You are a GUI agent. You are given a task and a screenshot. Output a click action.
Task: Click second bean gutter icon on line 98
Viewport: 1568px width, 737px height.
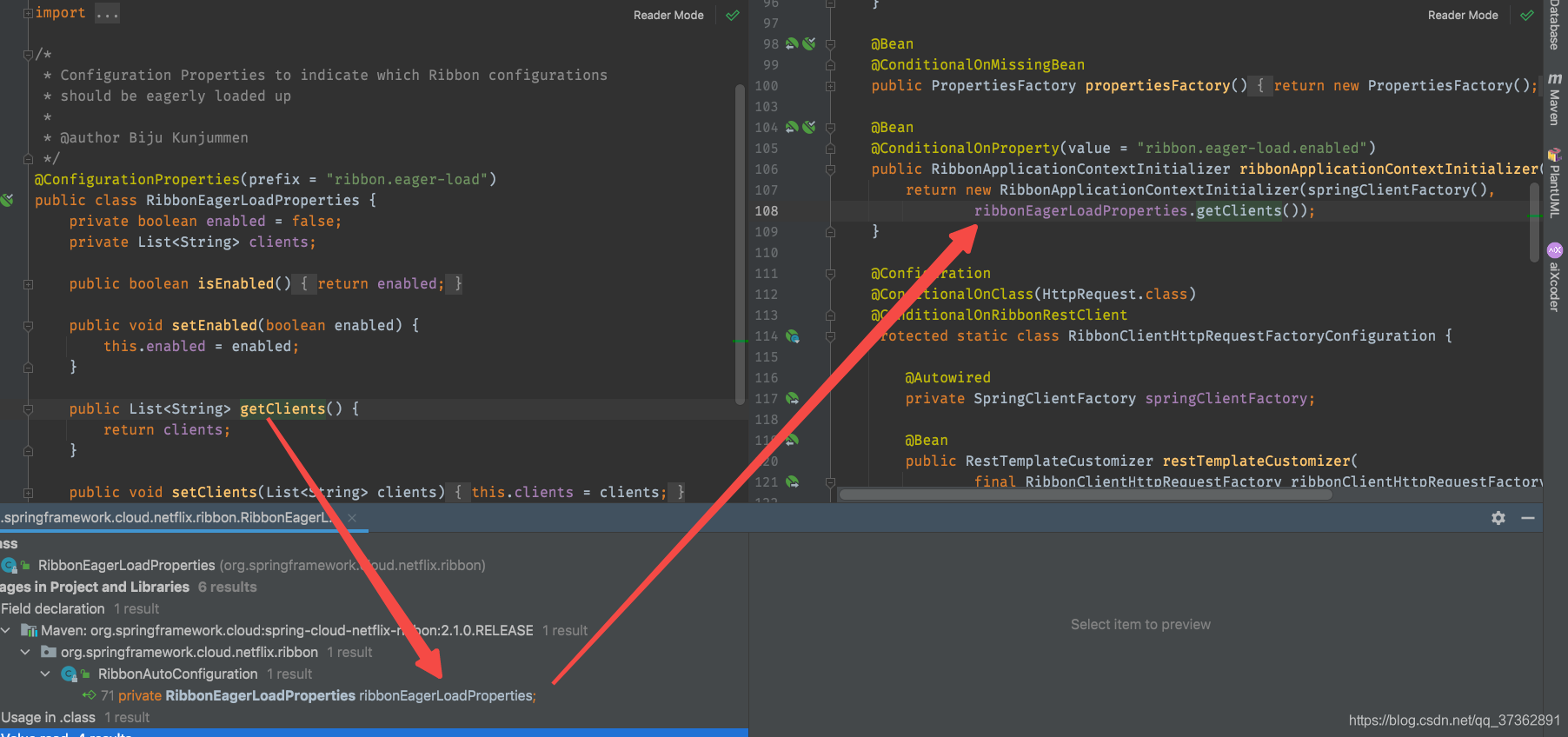click(x=809, y=43)
